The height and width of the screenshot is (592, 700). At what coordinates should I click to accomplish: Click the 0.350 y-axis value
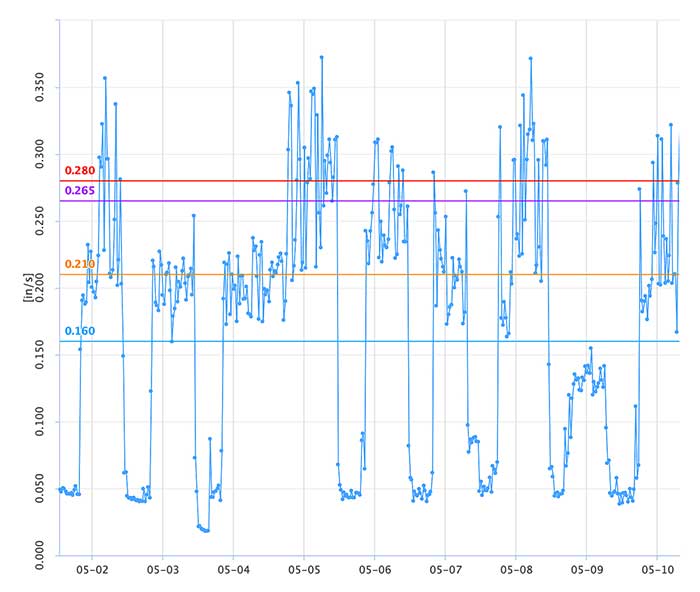click(40, 87)
